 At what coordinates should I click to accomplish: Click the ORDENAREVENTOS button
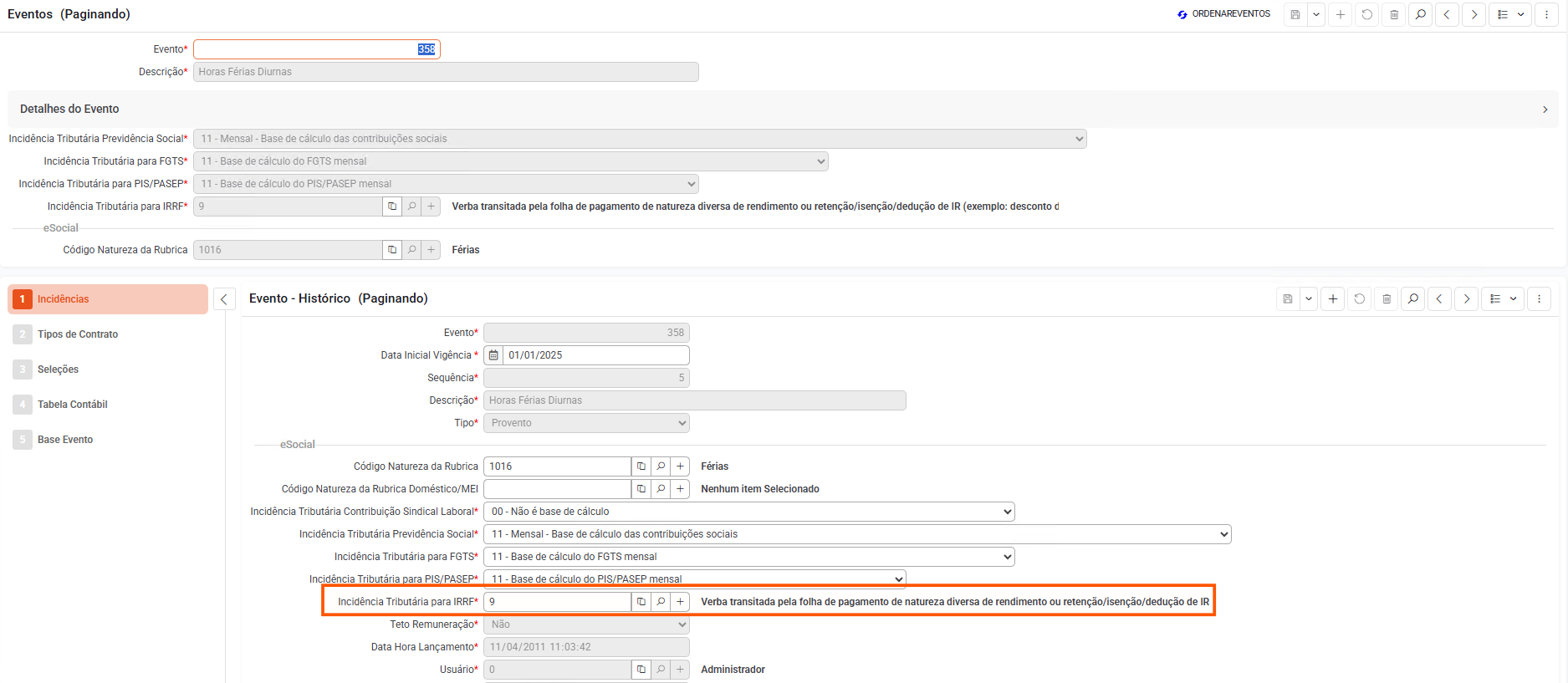[1223, 14]
